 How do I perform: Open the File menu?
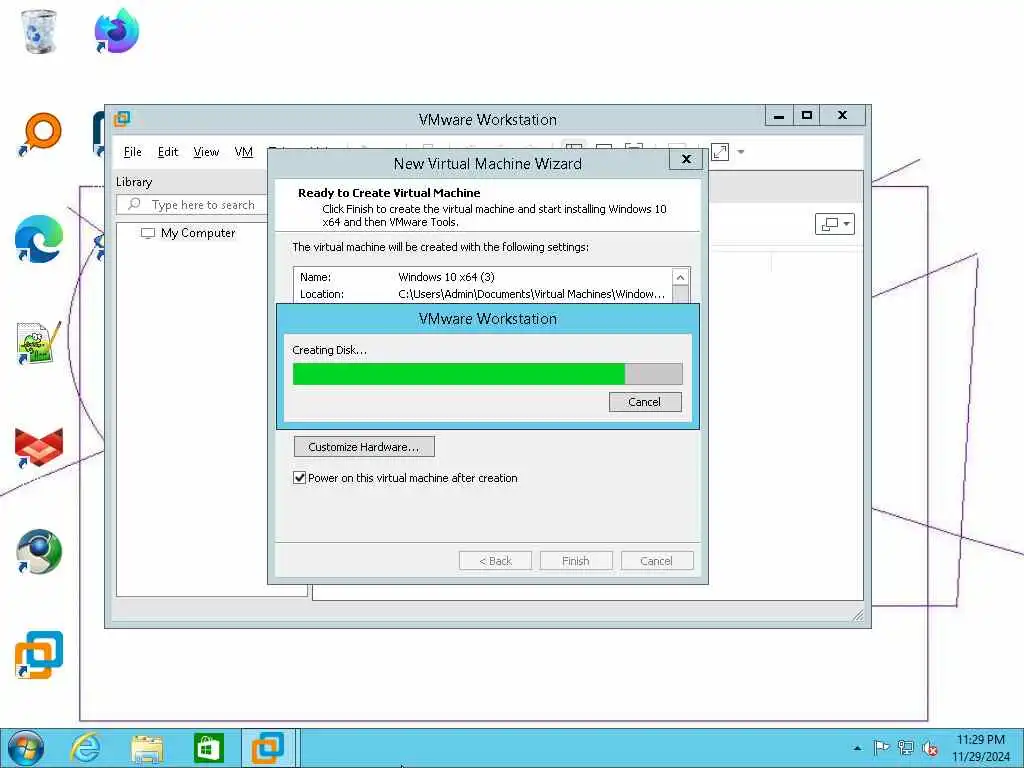pyautogui.click(x=133, y=152)
